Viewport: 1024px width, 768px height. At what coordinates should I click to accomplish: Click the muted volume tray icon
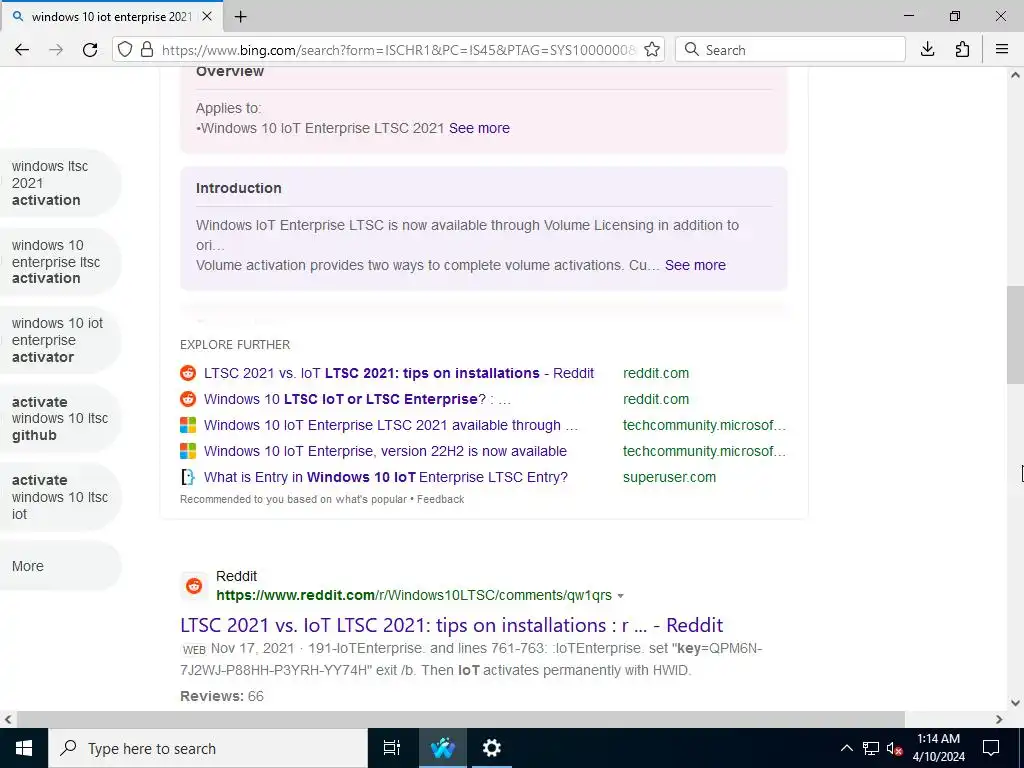click(894, 748)
